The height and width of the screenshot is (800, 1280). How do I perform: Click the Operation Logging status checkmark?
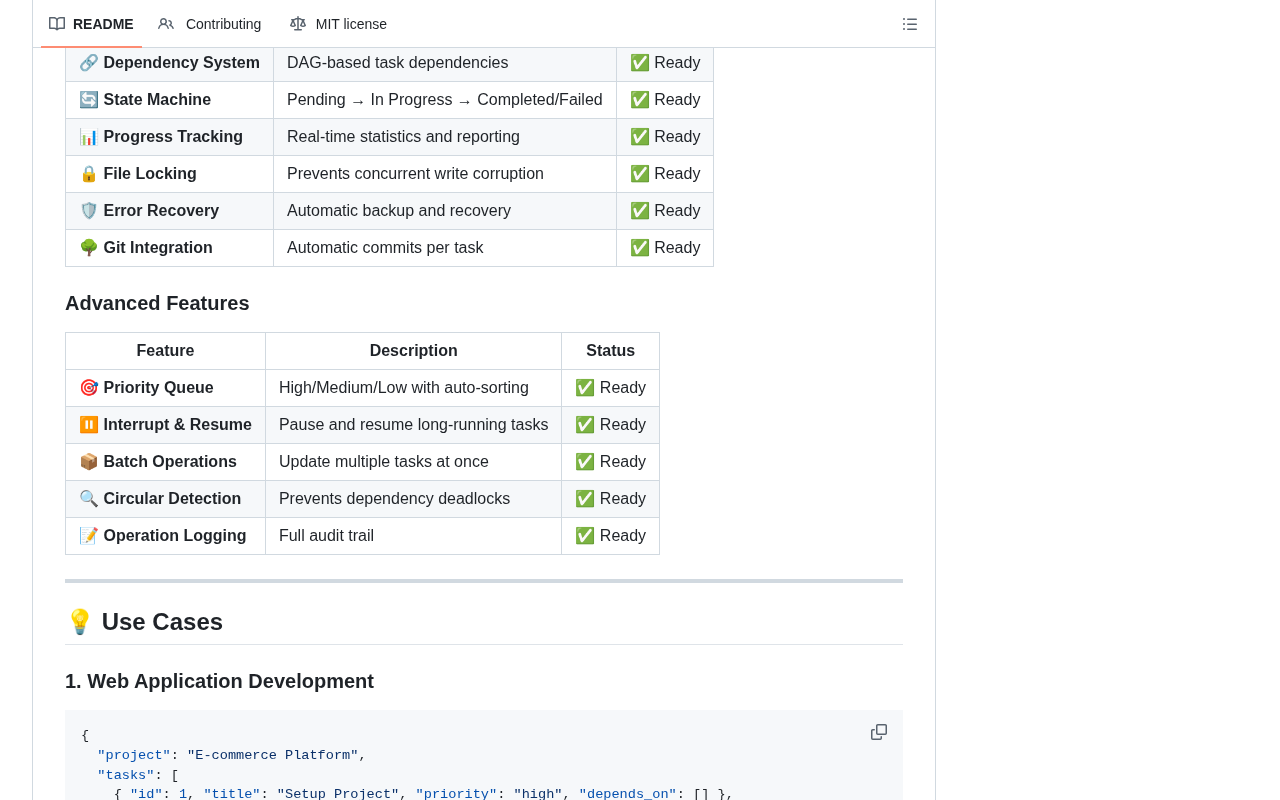click(585, 536)
